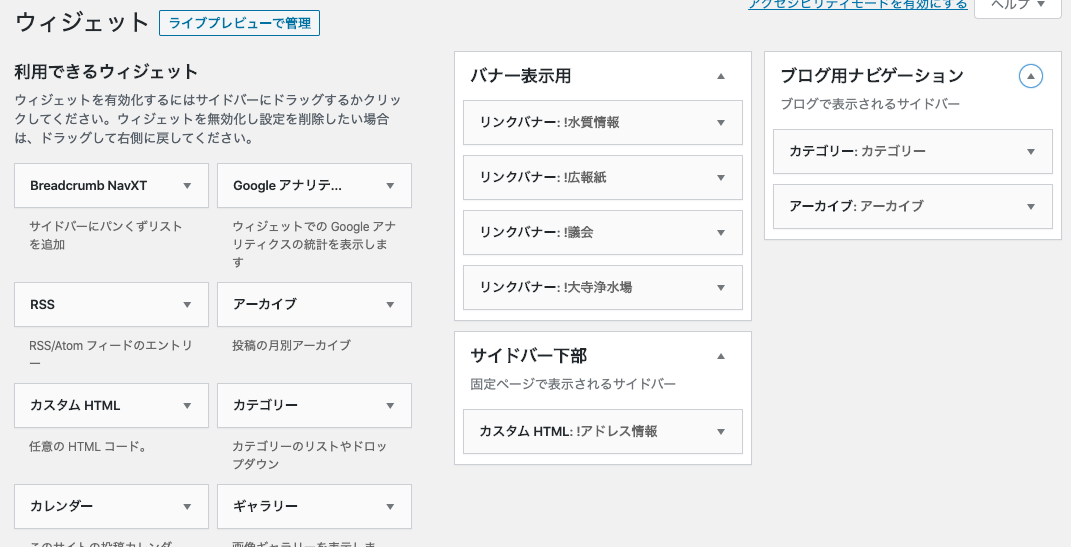Image resolution: width=1071 pixels, height=547 pixels.
Task: Collapse the サイドバー下部 panel arrow
Action: point(720,356)
